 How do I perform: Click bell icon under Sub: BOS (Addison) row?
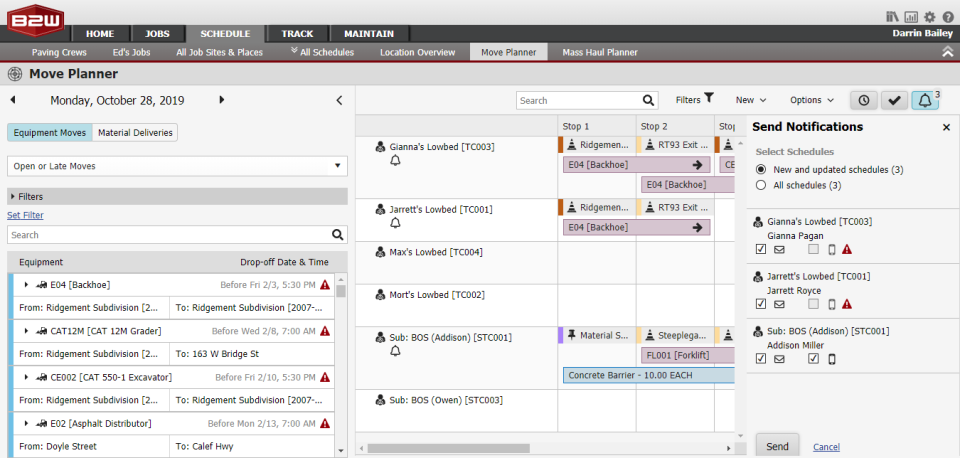395,351
